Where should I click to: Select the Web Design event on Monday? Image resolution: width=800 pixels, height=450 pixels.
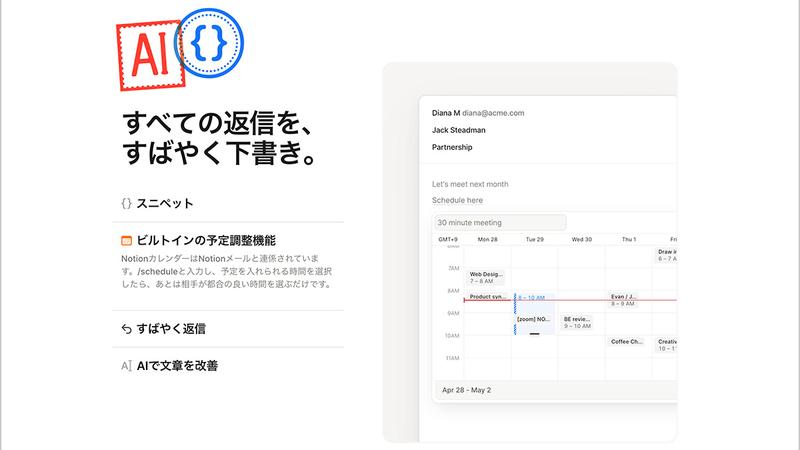pyautogui.click(x=486, y=278)
